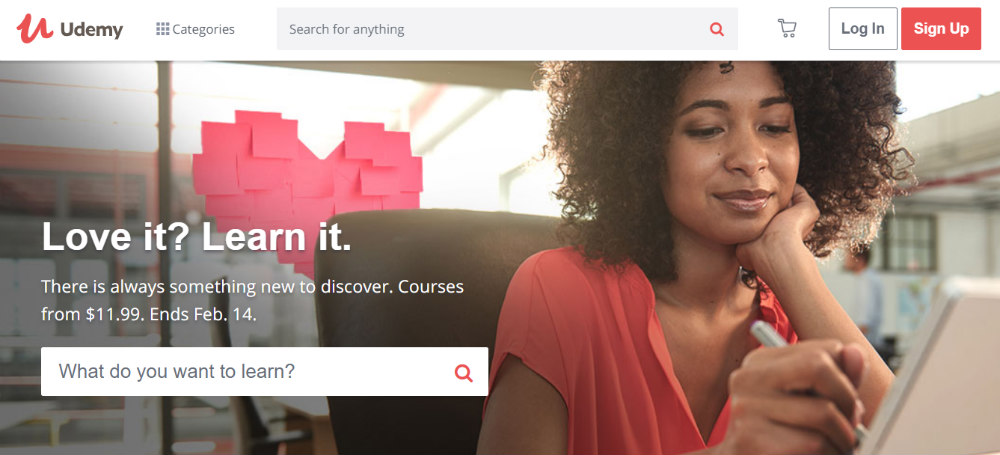
Task: Click the "from $11.99. Ends Feb. 14." line
Action: (149, 315)
